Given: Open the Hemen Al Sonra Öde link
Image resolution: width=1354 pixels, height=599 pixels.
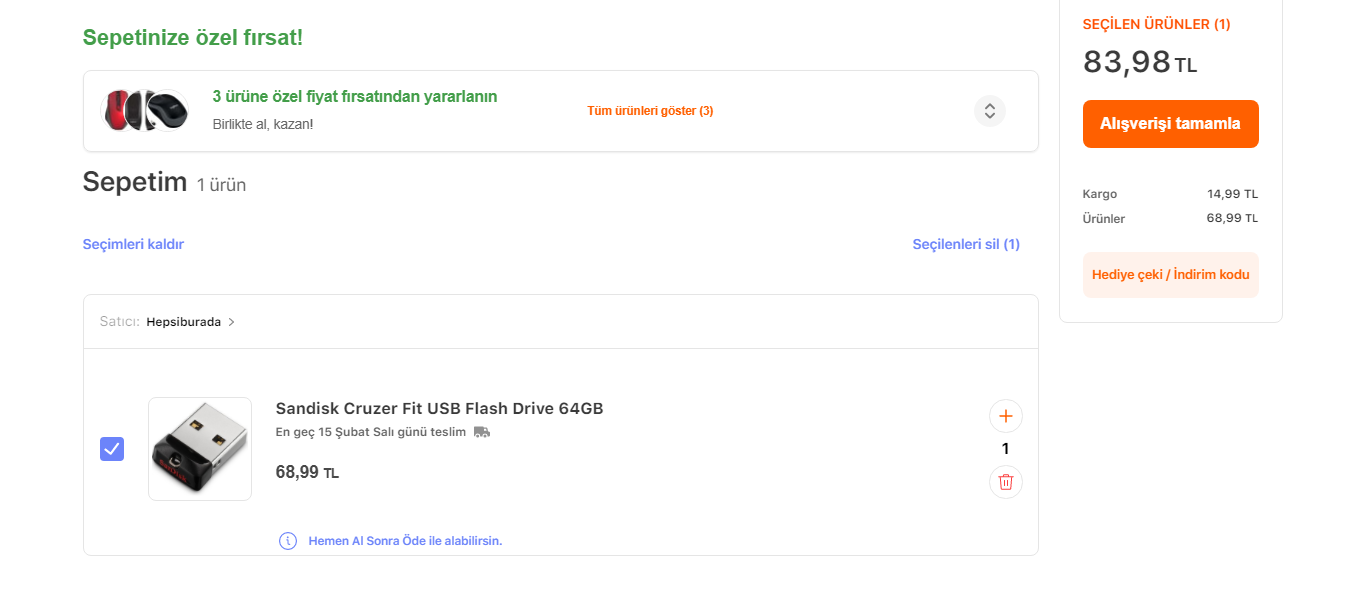Looking at the screenshot, I should pyautogui.click(x=405, y=541).
